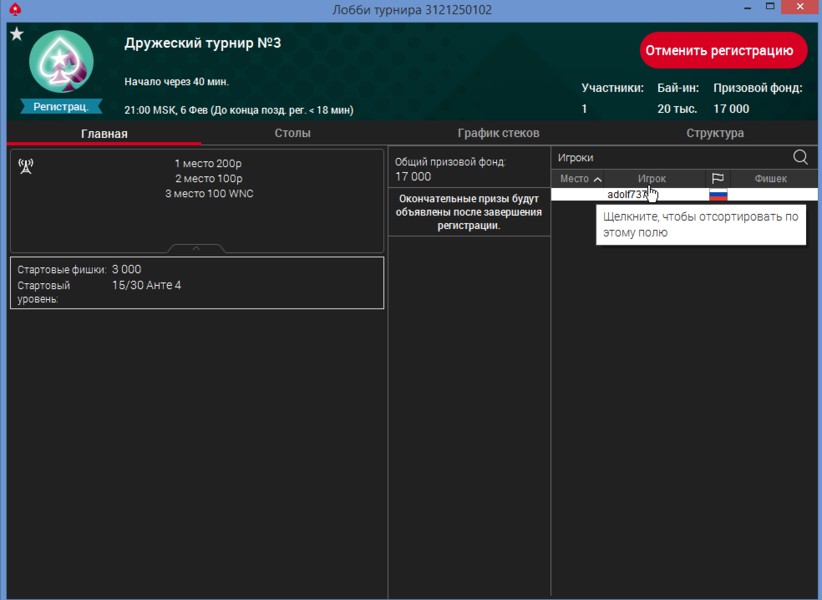Click the Russian flag next to adolf737
The image size is (822, 600).
[717, 195]
